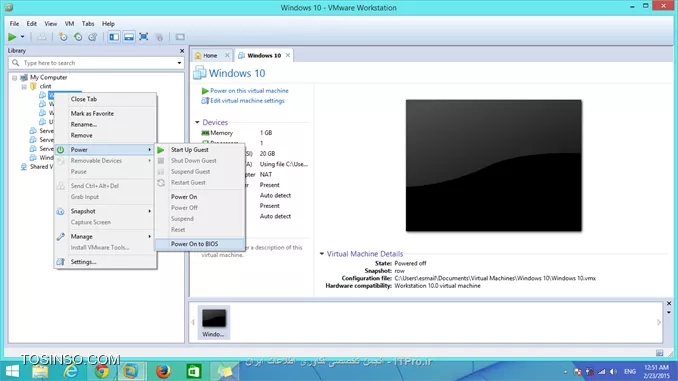
Task: Expand the Snapshot submenu arrow
Action: [x=150, y=211]
